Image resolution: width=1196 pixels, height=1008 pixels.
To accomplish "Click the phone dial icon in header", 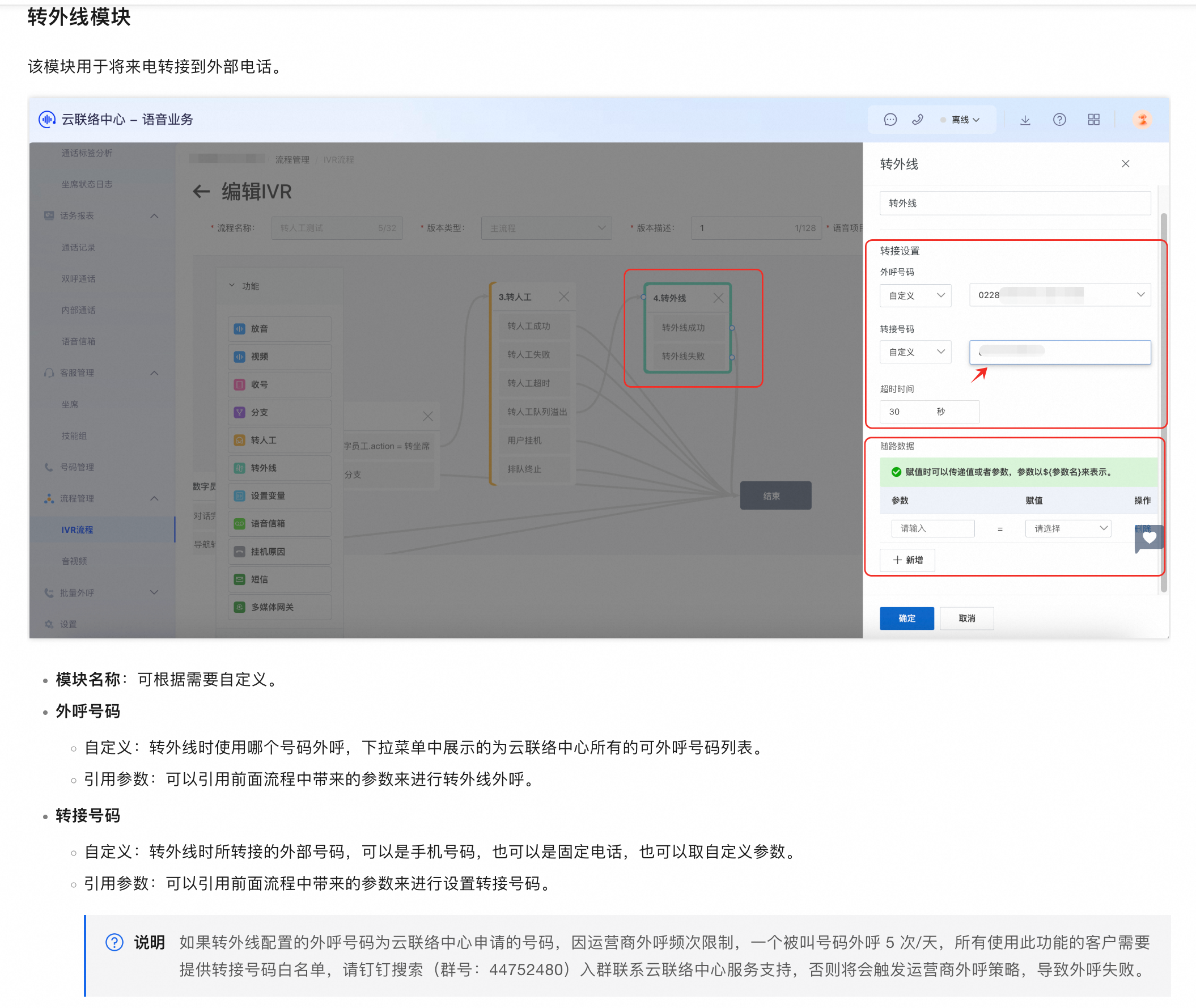I will [917, 120].
